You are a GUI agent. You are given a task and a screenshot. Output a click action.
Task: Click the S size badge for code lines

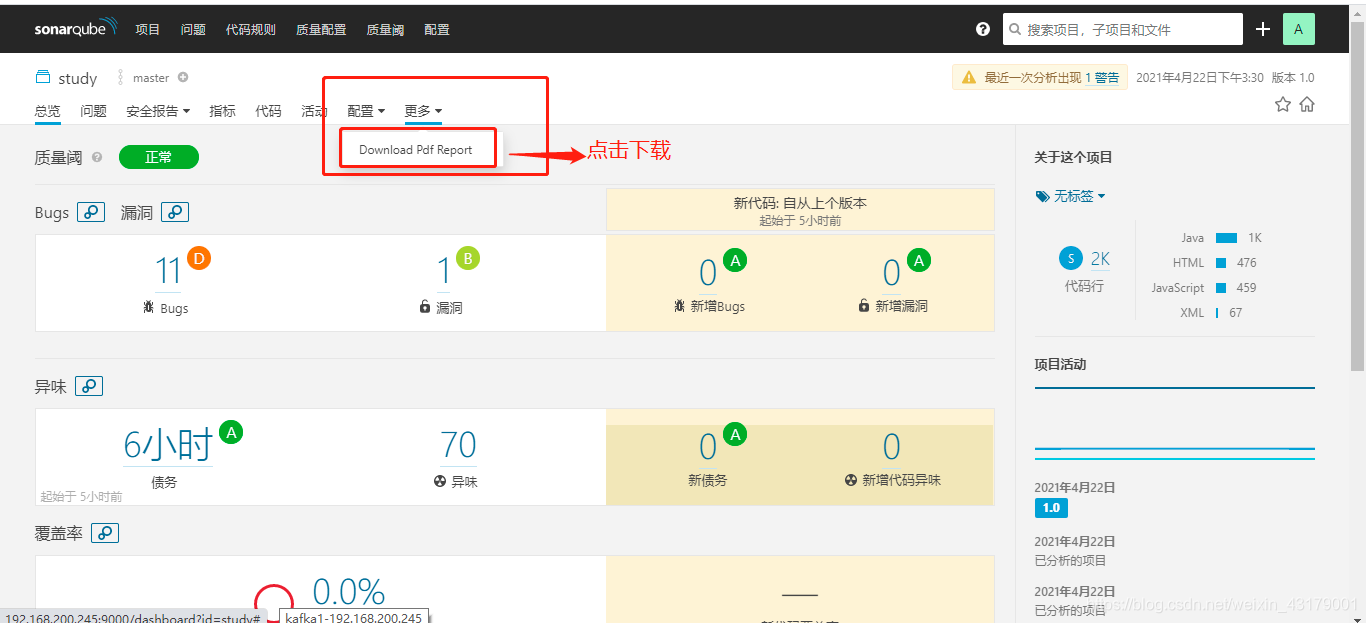coord(1071,259)
